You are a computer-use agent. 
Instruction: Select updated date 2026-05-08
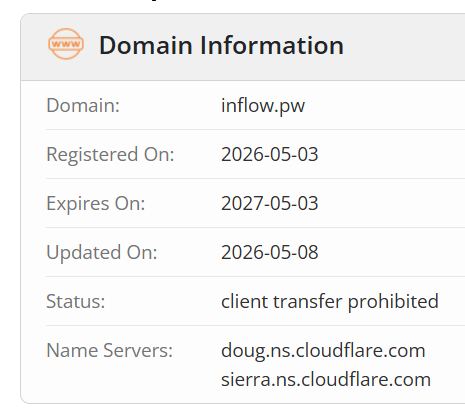point(270,253)
